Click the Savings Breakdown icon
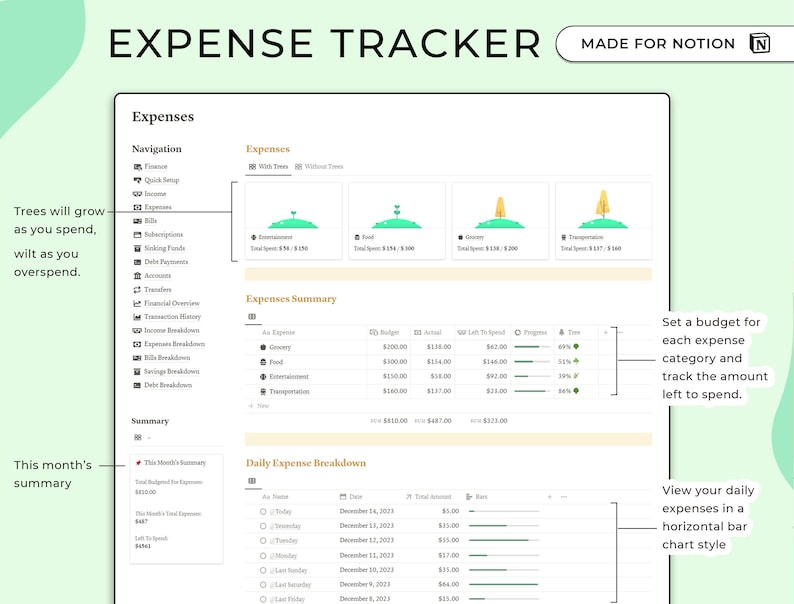 [137, 372]
